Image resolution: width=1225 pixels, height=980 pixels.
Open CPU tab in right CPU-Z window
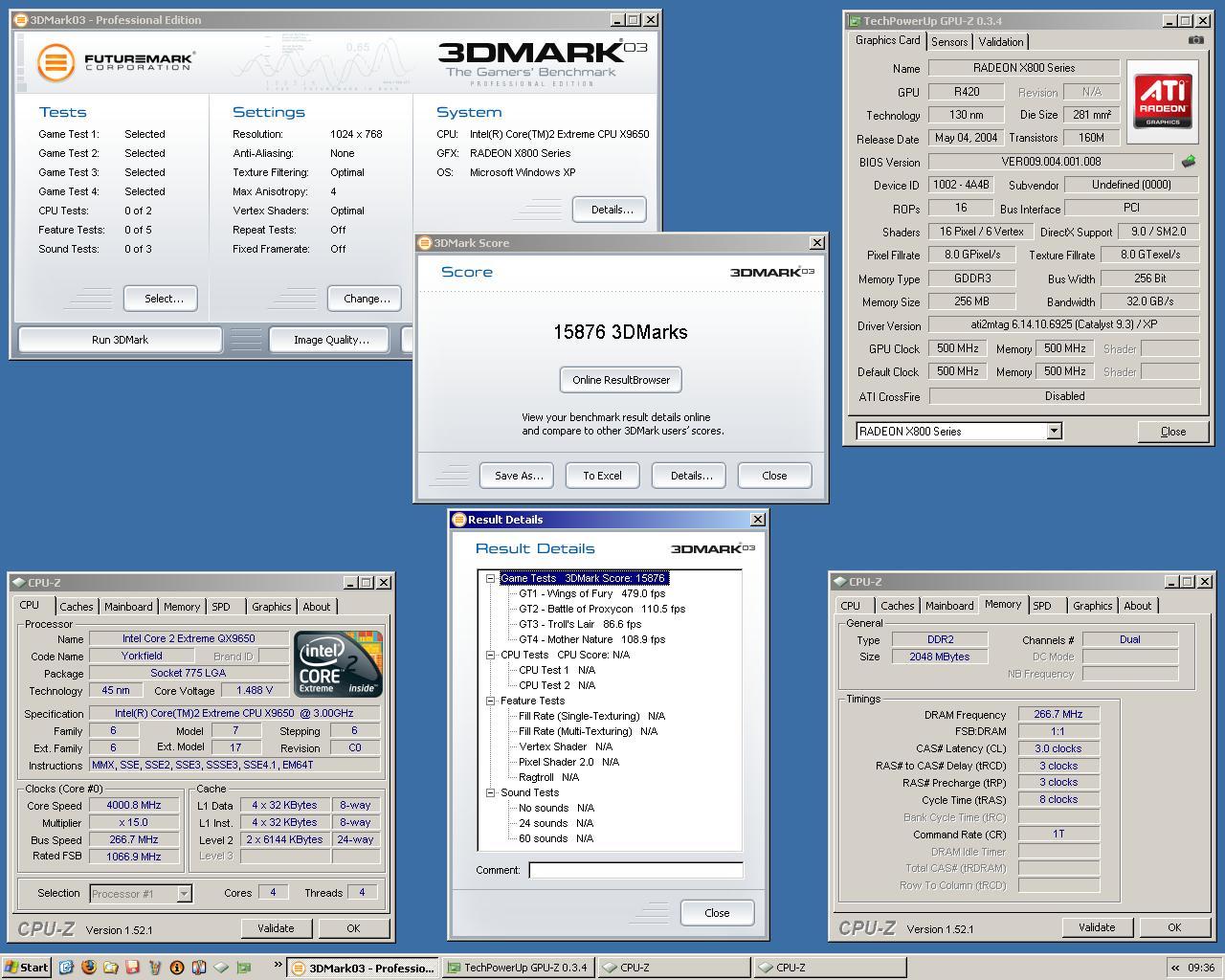point(850,606)
